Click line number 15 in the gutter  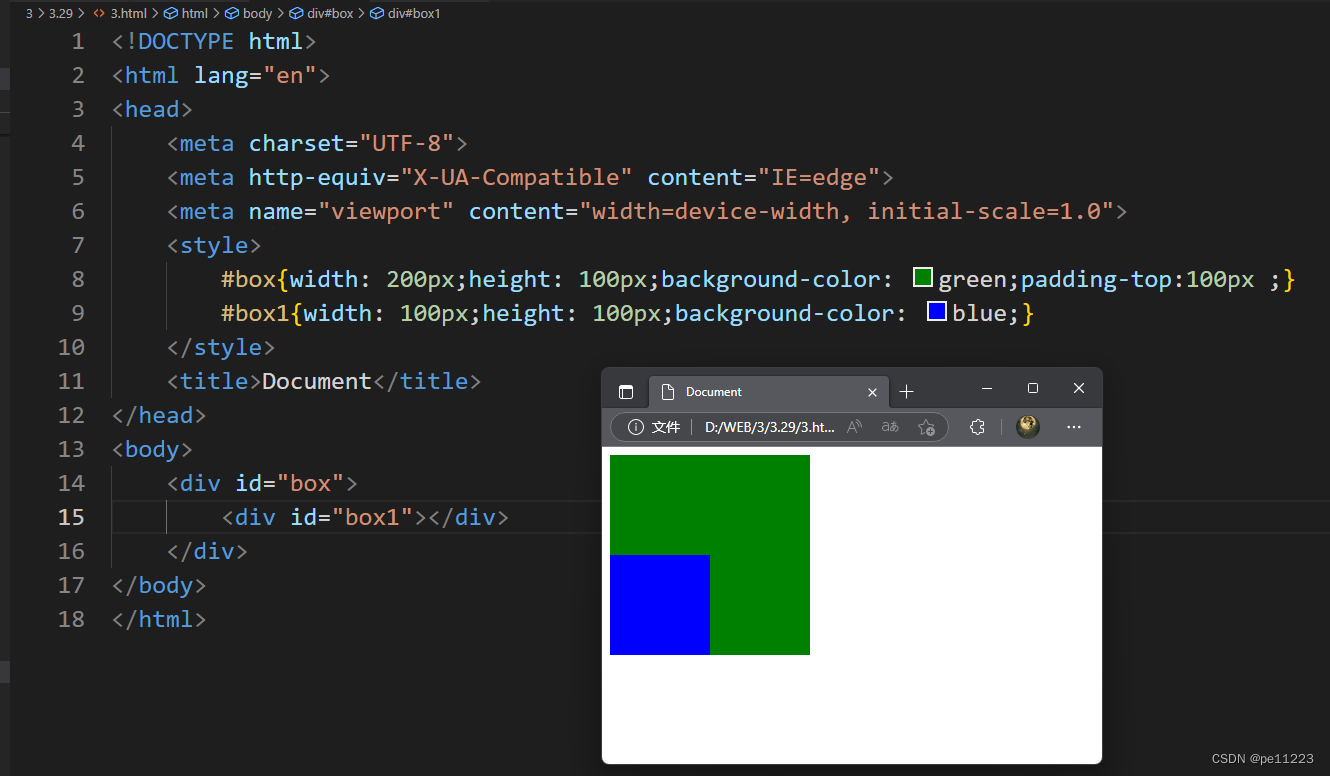(x=72, y=517)
